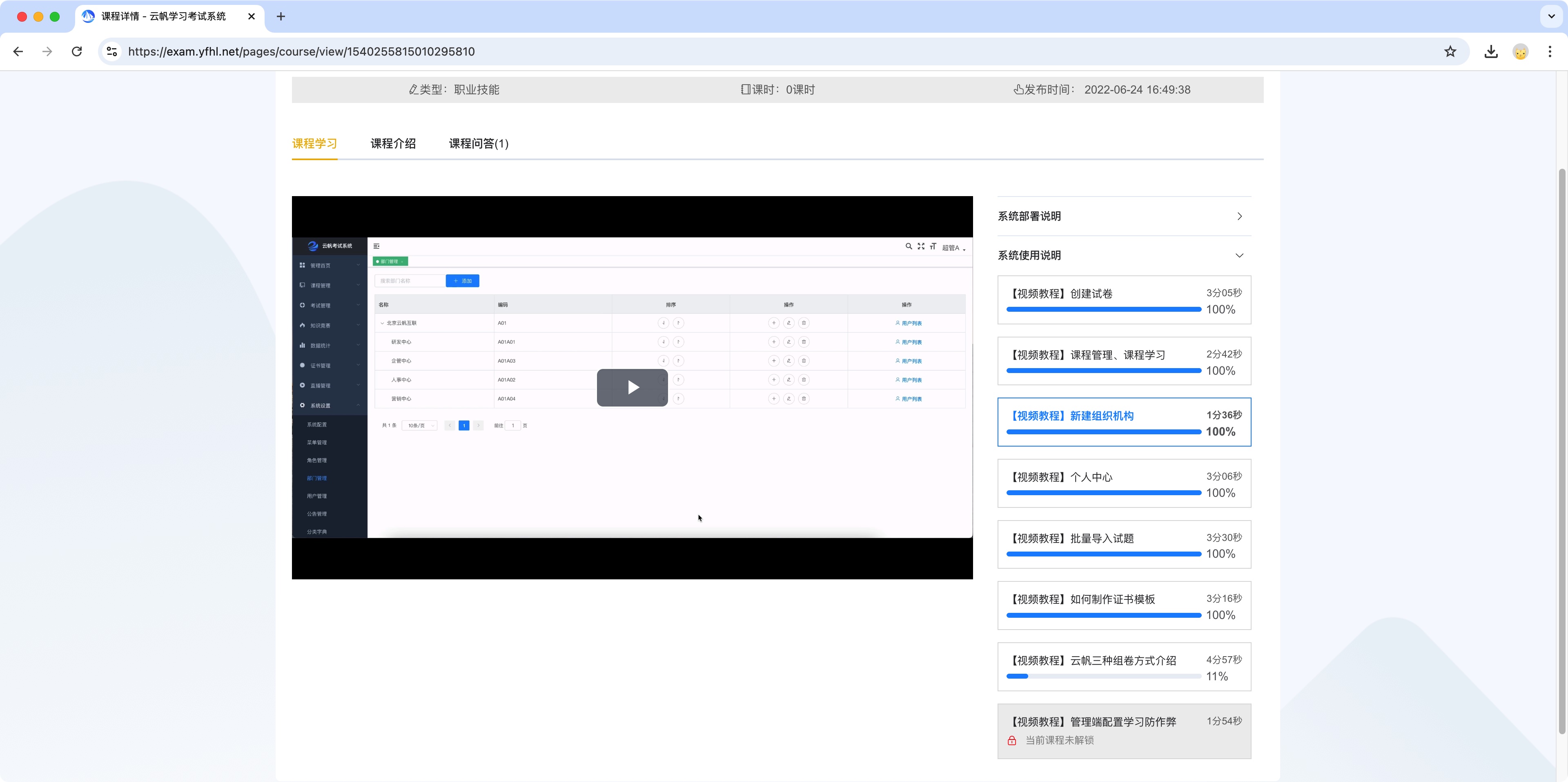Select lesson 【视频教程】新建组织机构
The image size is (1568, 782).
coord(1124,422)
